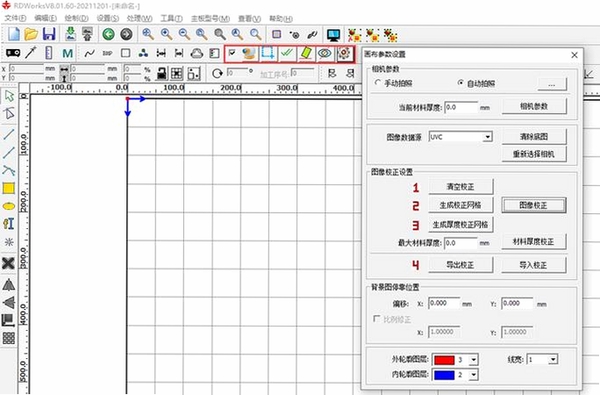
Task: Open file using the yellow folder icon
Action: point(31,34)
